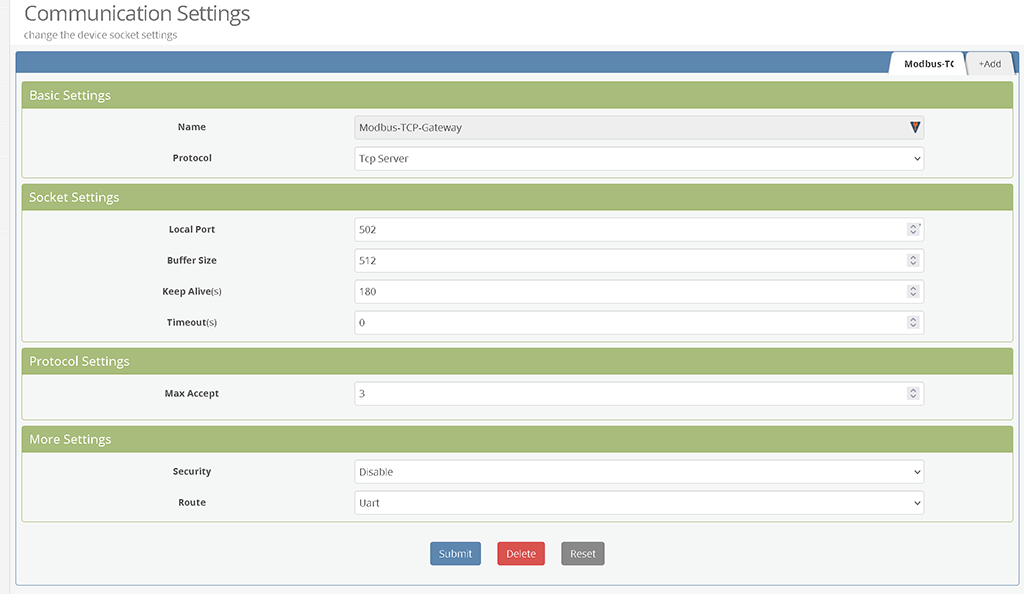This screenshot has width=1024, height=594.
Task: Click the Name input field
Action: pos(639,127)
